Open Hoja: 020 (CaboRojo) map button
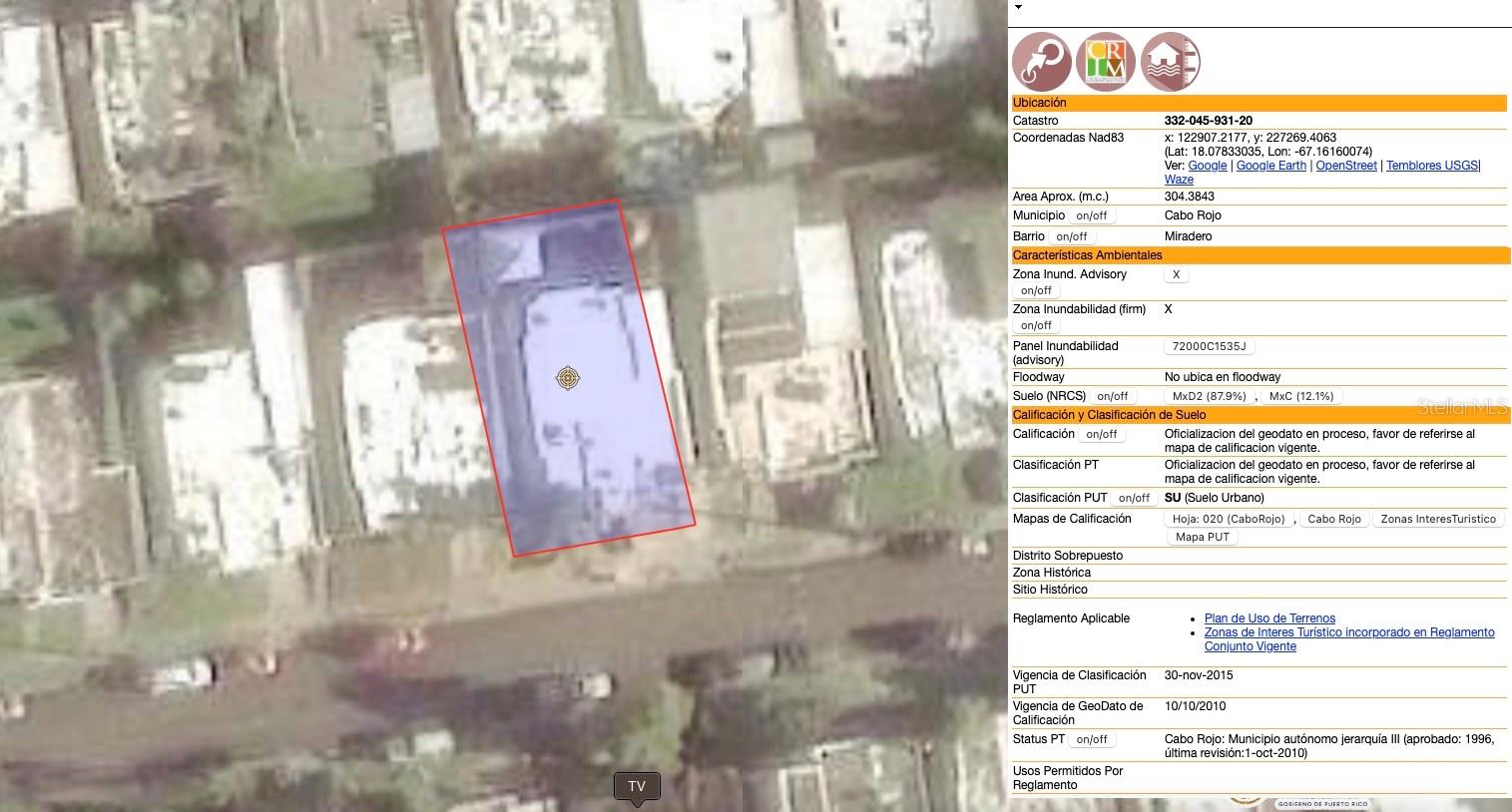The image size is (1512, 812). [1229, 519]
